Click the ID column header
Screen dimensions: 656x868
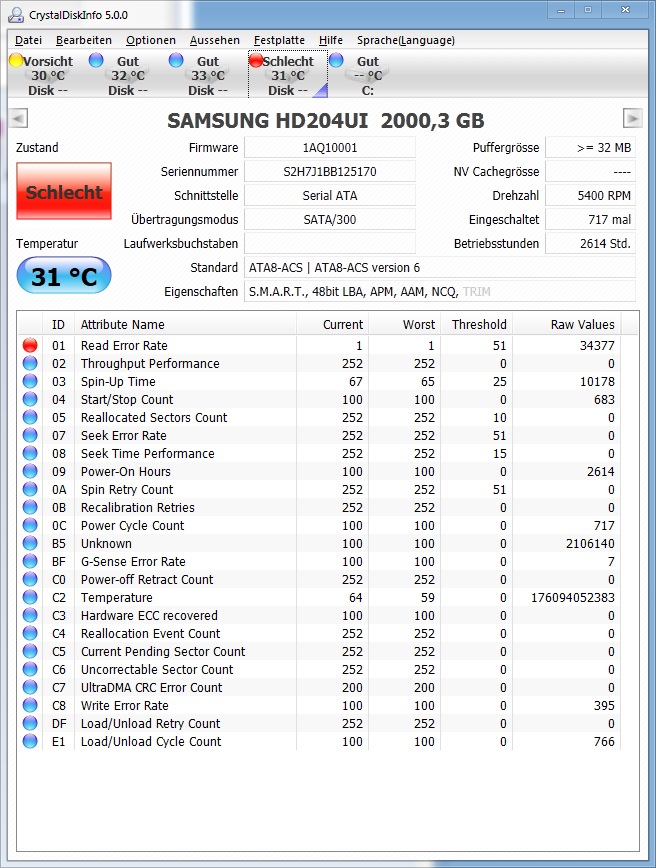(58, 324)
